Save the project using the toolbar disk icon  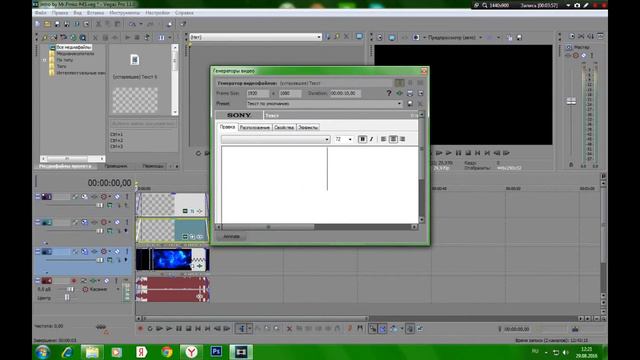57,24
